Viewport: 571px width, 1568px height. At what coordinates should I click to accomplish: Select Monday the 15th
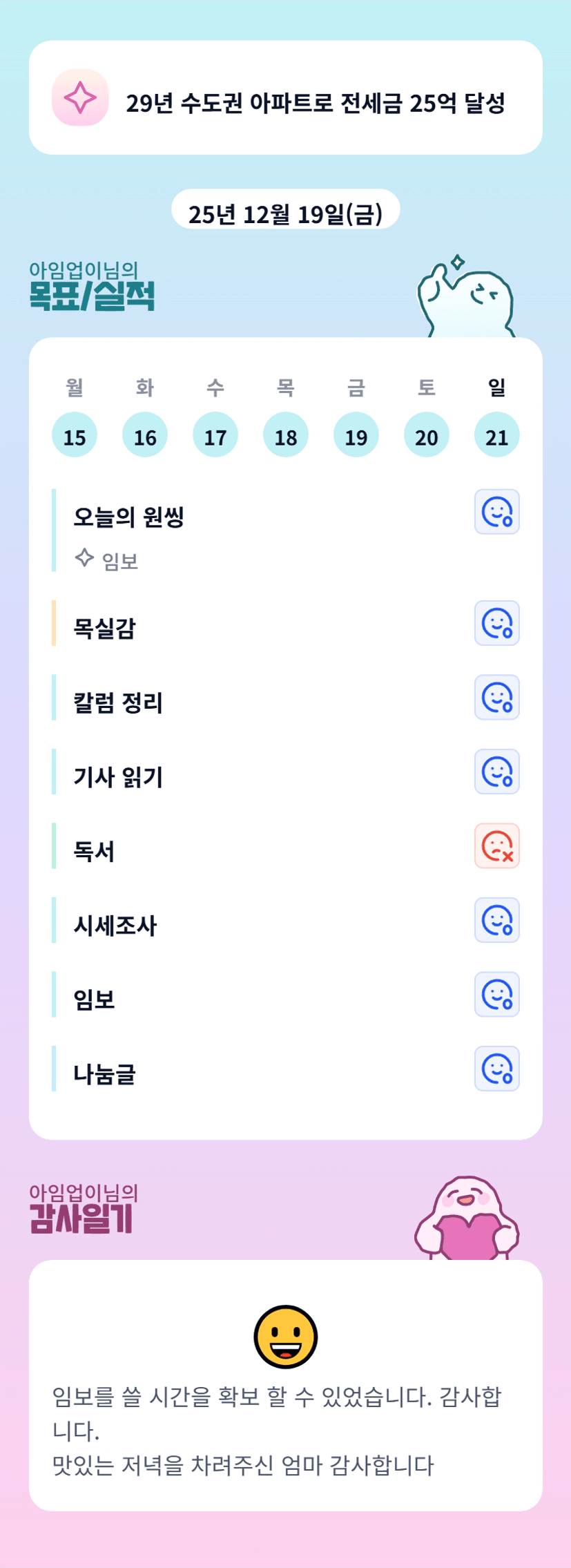(x=75, y=435)
